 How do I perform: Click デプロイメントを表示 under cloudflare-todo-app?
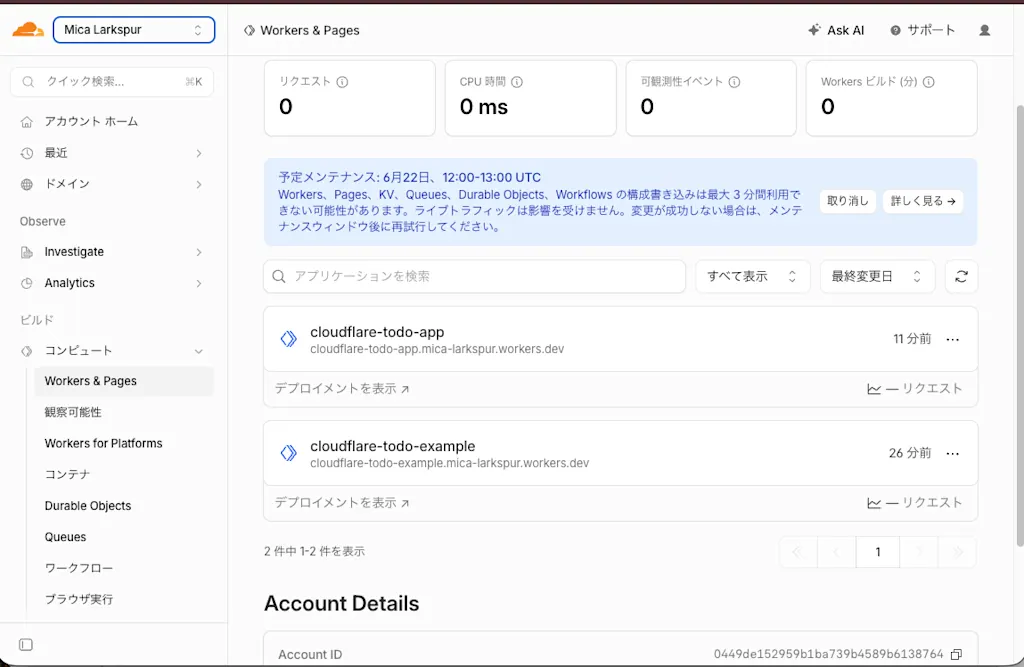(342, 389)
